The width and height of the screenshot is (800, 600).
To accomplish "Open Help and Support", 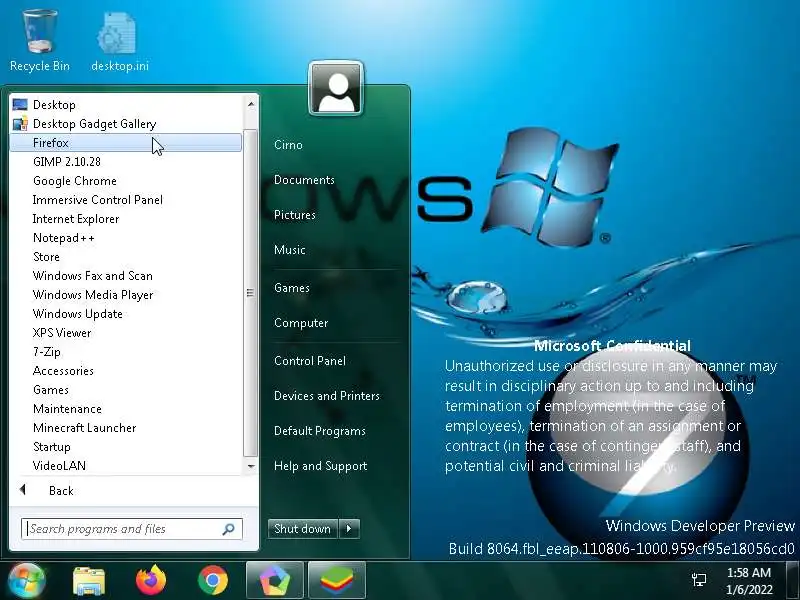I will point(320,466).
